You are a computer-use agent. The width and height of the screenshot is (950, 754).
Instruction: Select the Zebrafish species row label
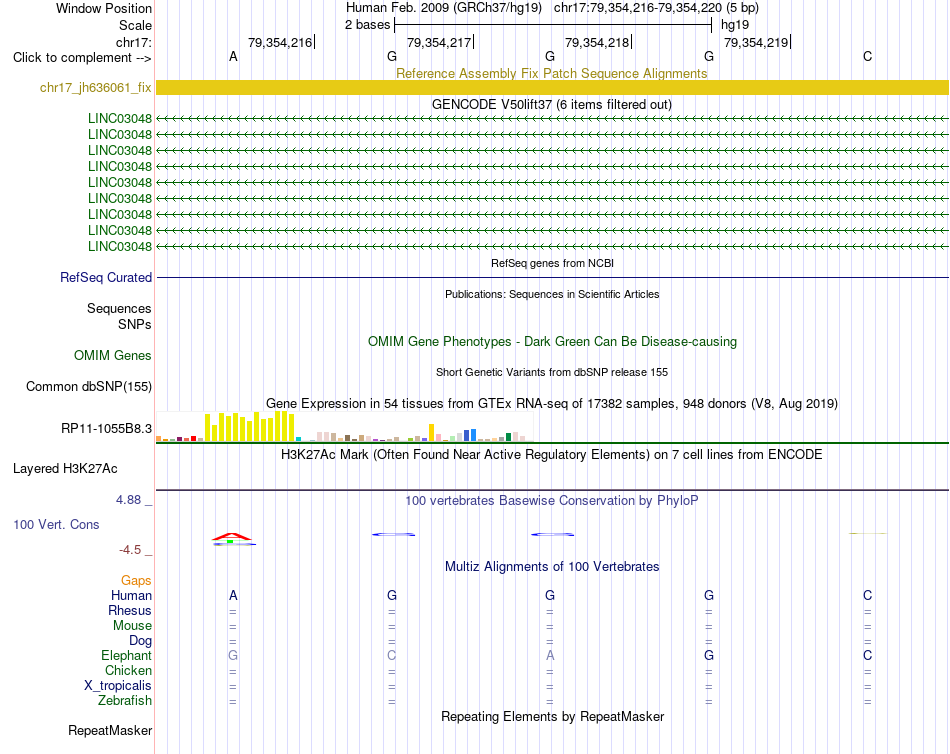(x=125, y=700)
